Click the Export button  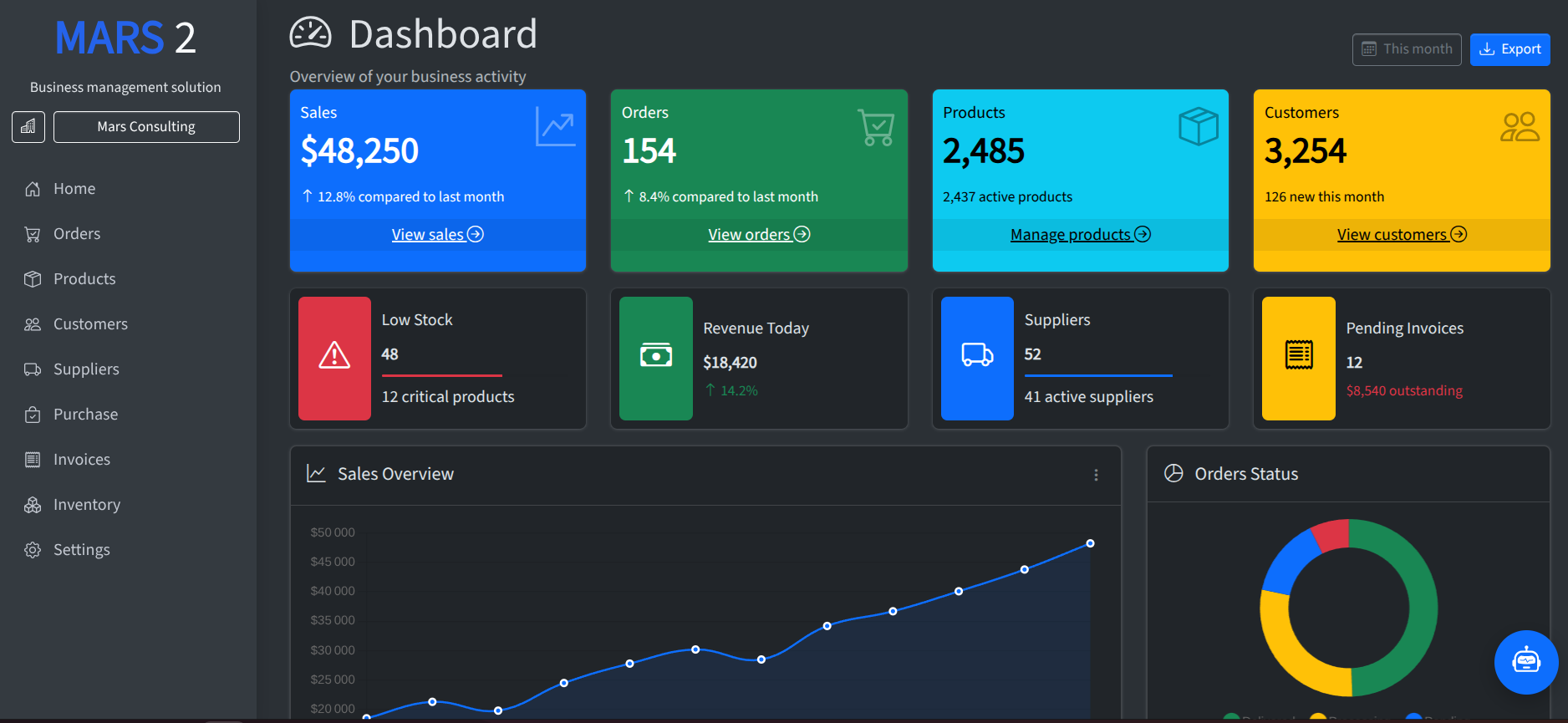point(1510,49)
